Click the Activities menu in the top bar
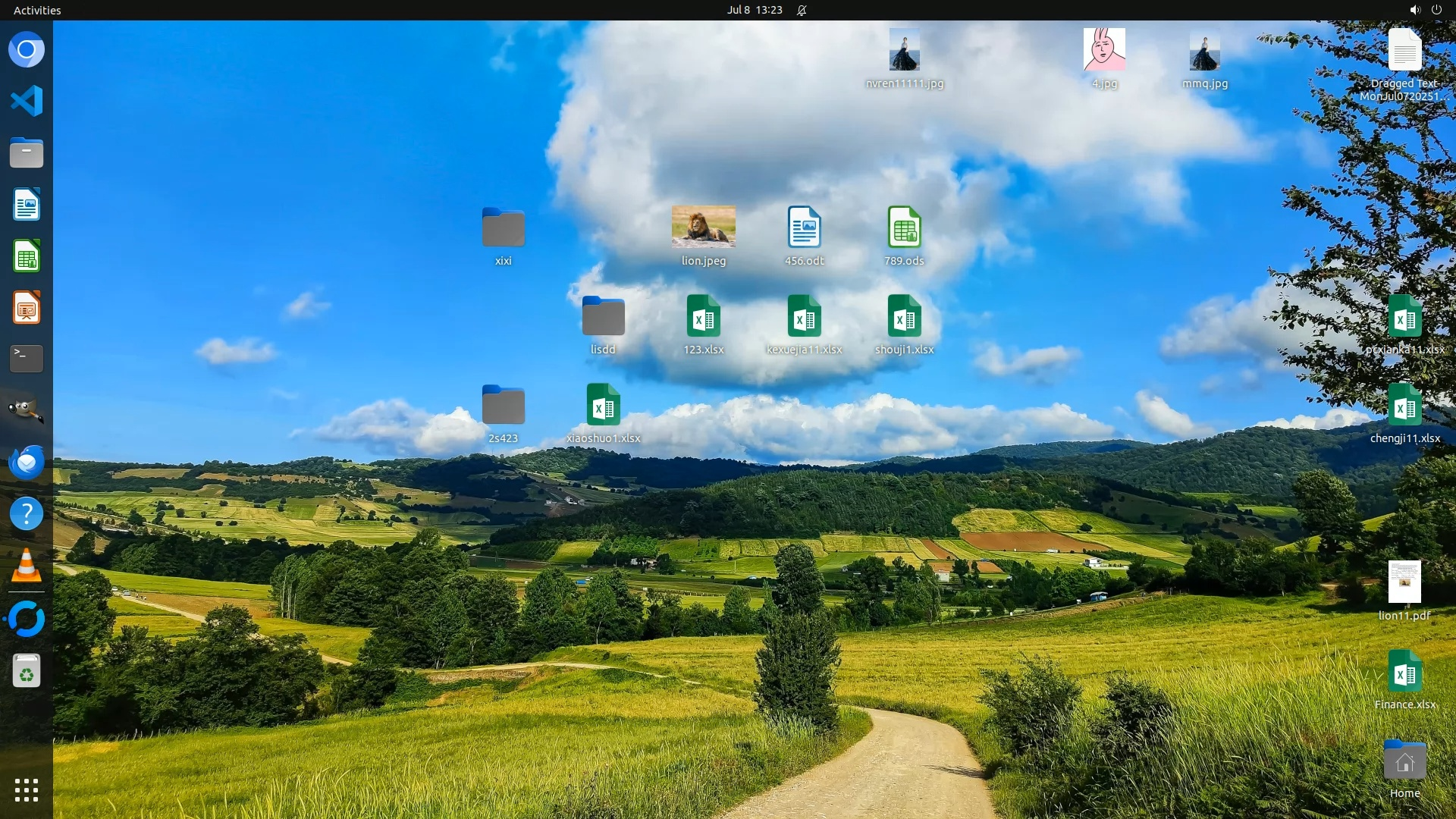Image resolution: width=1456 pixels, height=819 pixels. coord(37,10)
